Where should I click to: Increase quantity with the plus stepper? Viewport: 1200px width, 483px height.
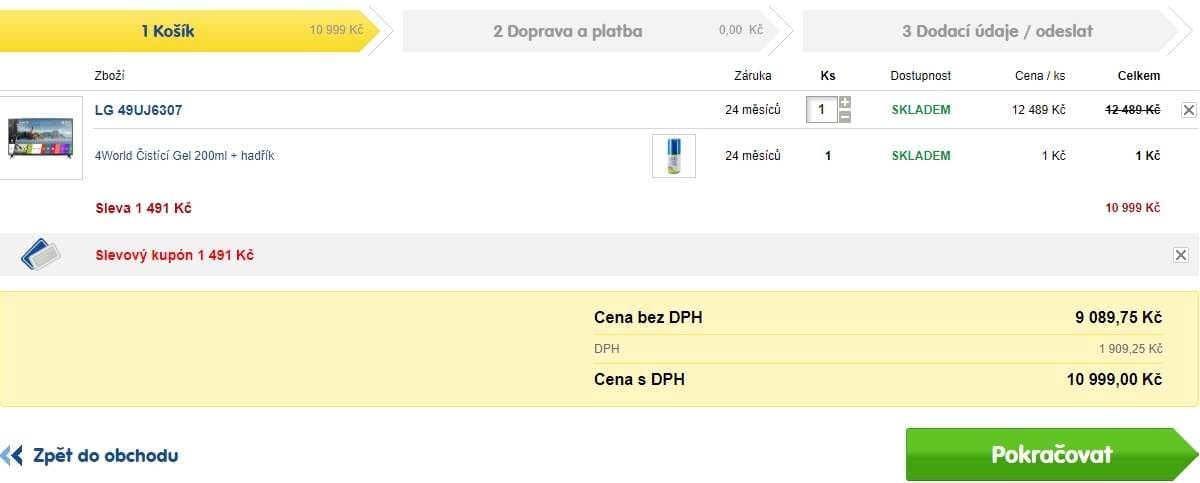pyautogui.click(x=845, y=102)
